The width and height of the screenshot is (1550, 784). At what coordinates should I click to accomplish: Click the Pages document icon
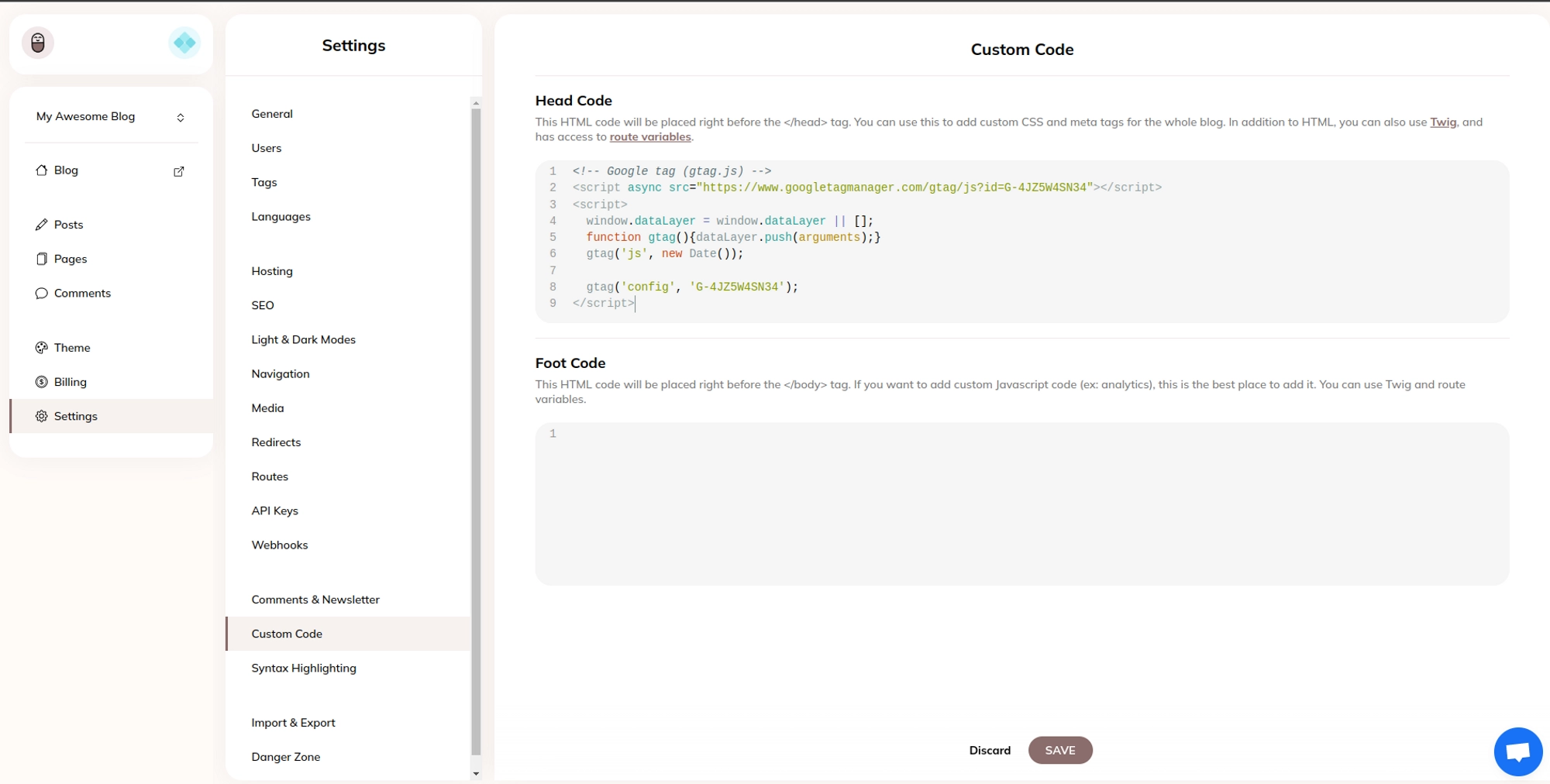42,259
